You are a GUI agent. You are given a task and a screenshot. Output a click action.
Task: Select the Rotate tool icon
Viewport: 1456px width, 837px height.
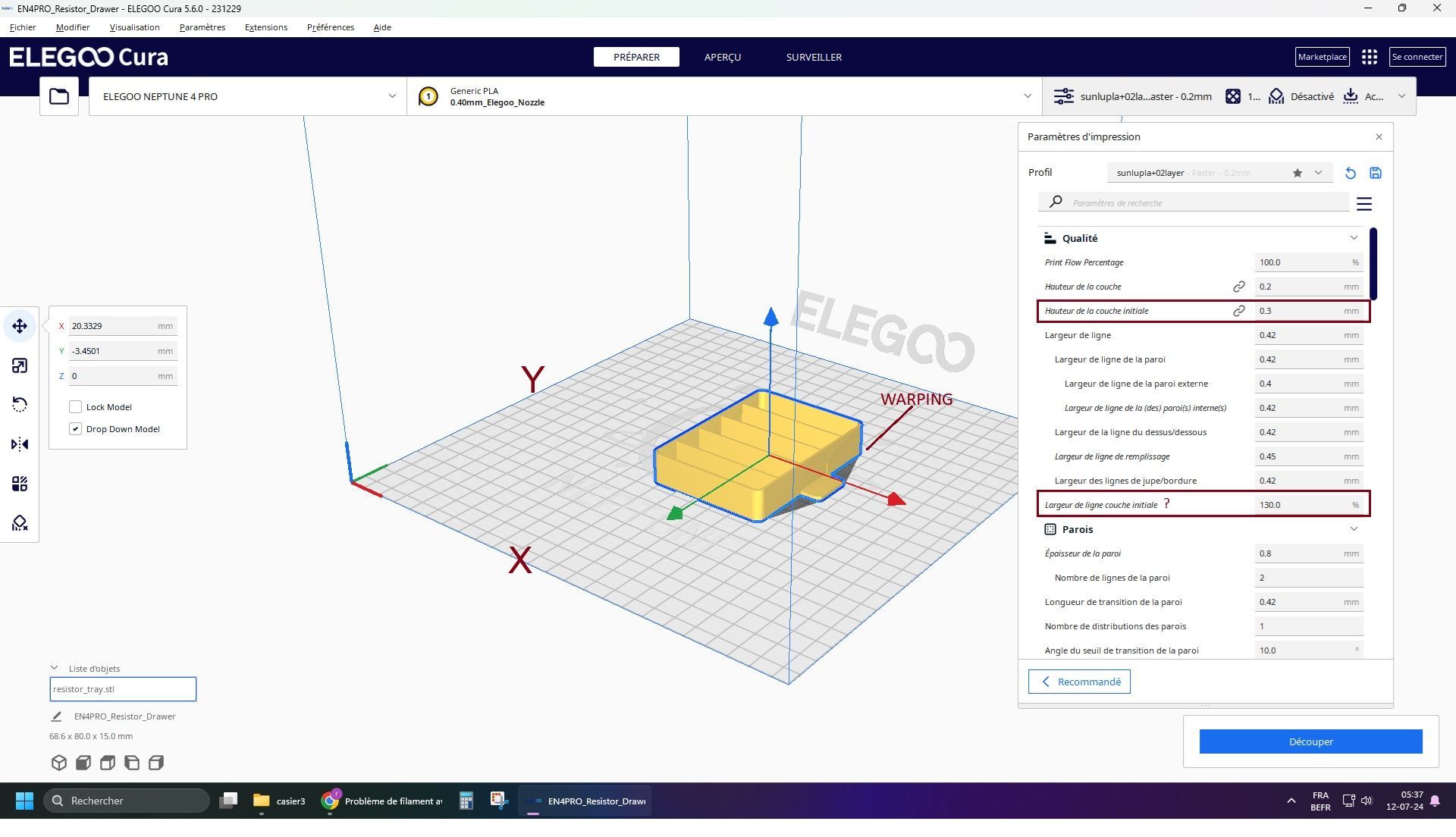pos(20,405)
